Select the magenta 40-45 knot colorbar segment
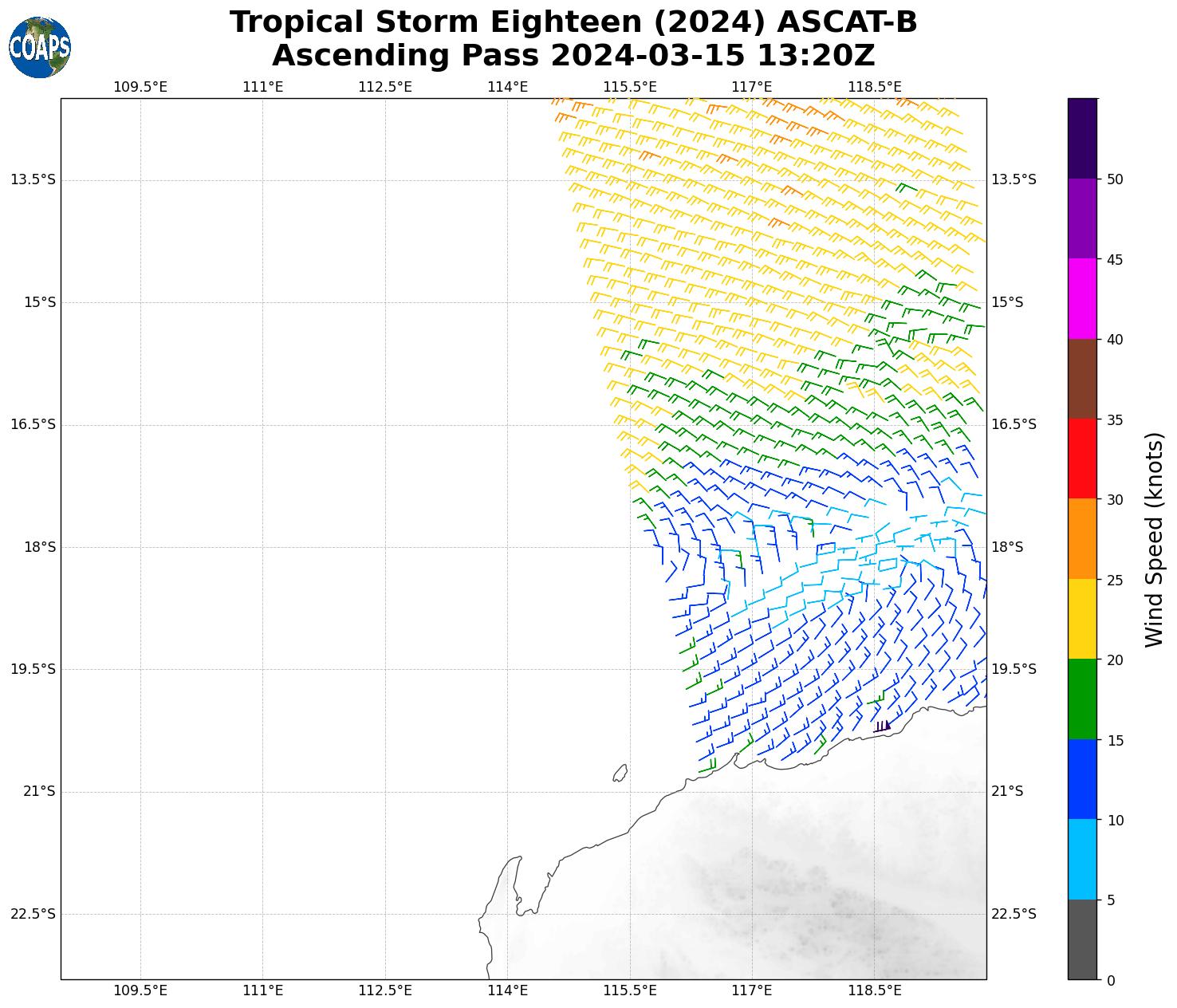The image size is (1177, 1008). [x=1082, y=298]
